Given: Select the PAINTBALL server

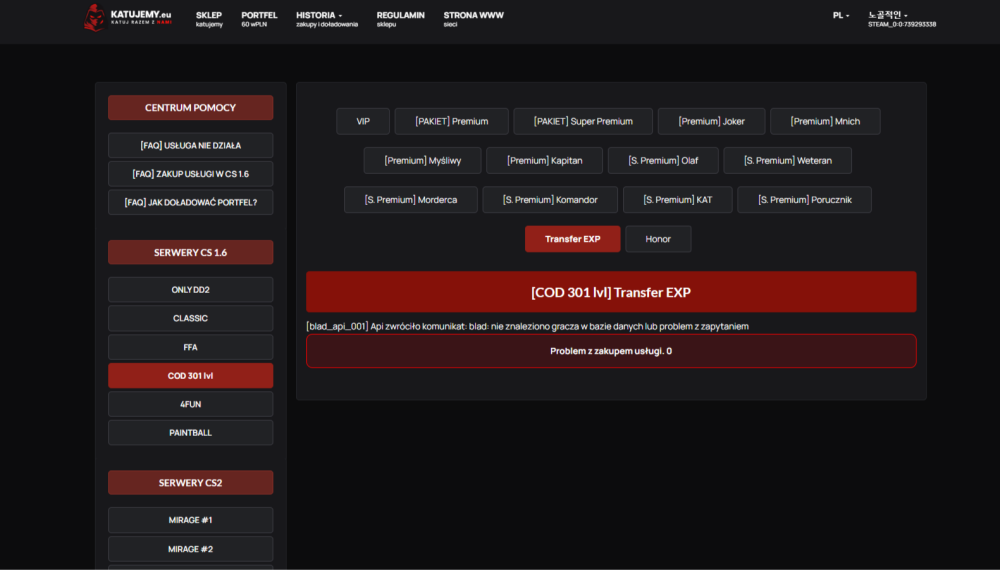Looking at the screenshot, I should click(191, 432).
